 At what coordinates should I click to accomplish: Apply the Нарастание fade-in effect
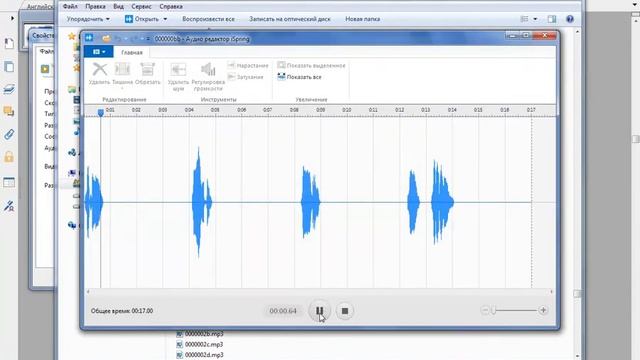[x=248, y=65]
